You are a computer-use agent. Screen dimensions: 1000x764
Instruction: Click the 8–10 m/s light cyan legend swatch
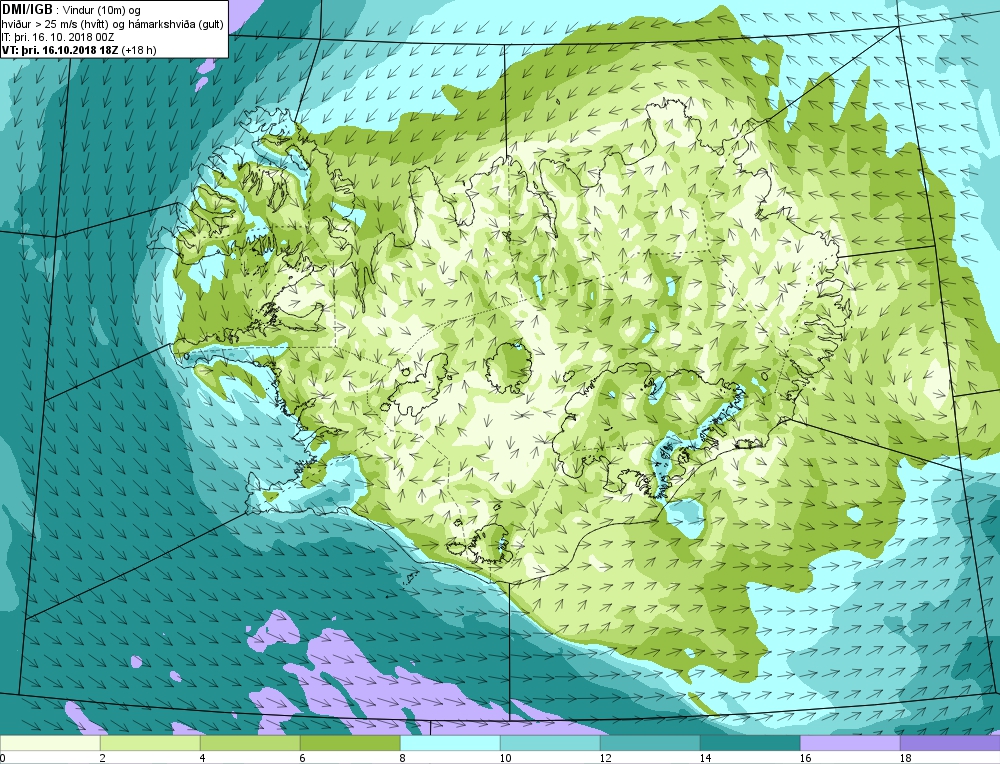click(450, 743)
